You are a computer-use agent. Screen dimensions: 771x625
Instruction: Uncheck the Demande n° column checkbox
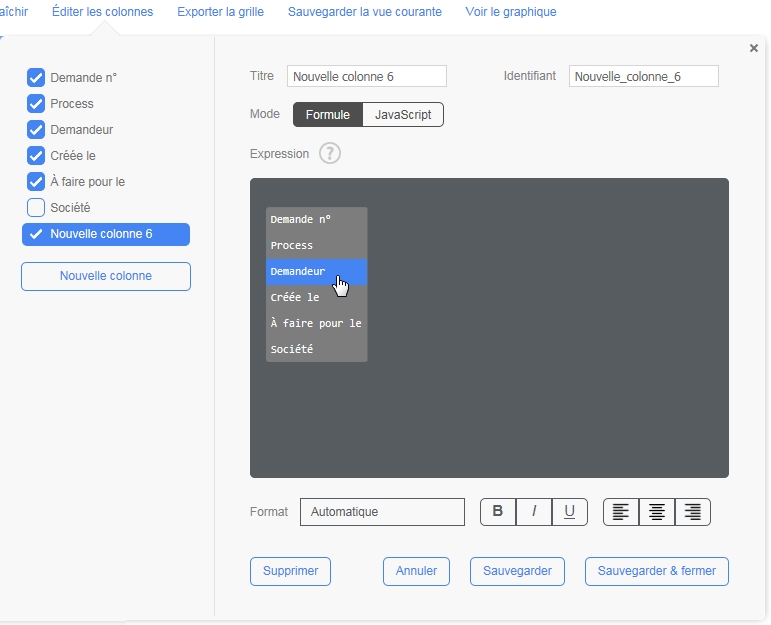coord(36,78)
